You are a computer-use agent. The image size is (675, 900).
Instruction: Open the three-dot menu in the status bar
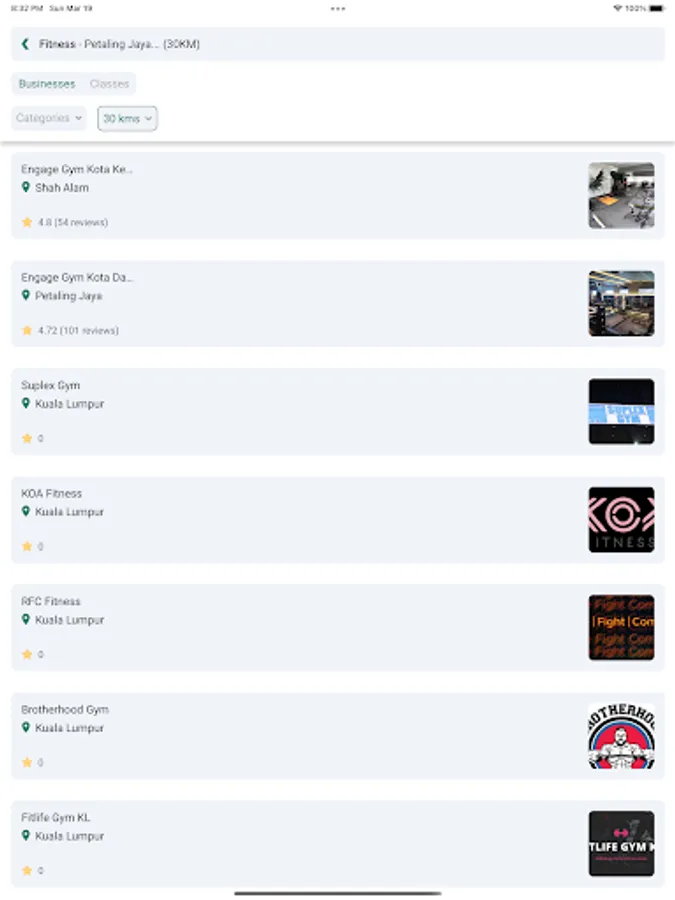tap(338, 9)
